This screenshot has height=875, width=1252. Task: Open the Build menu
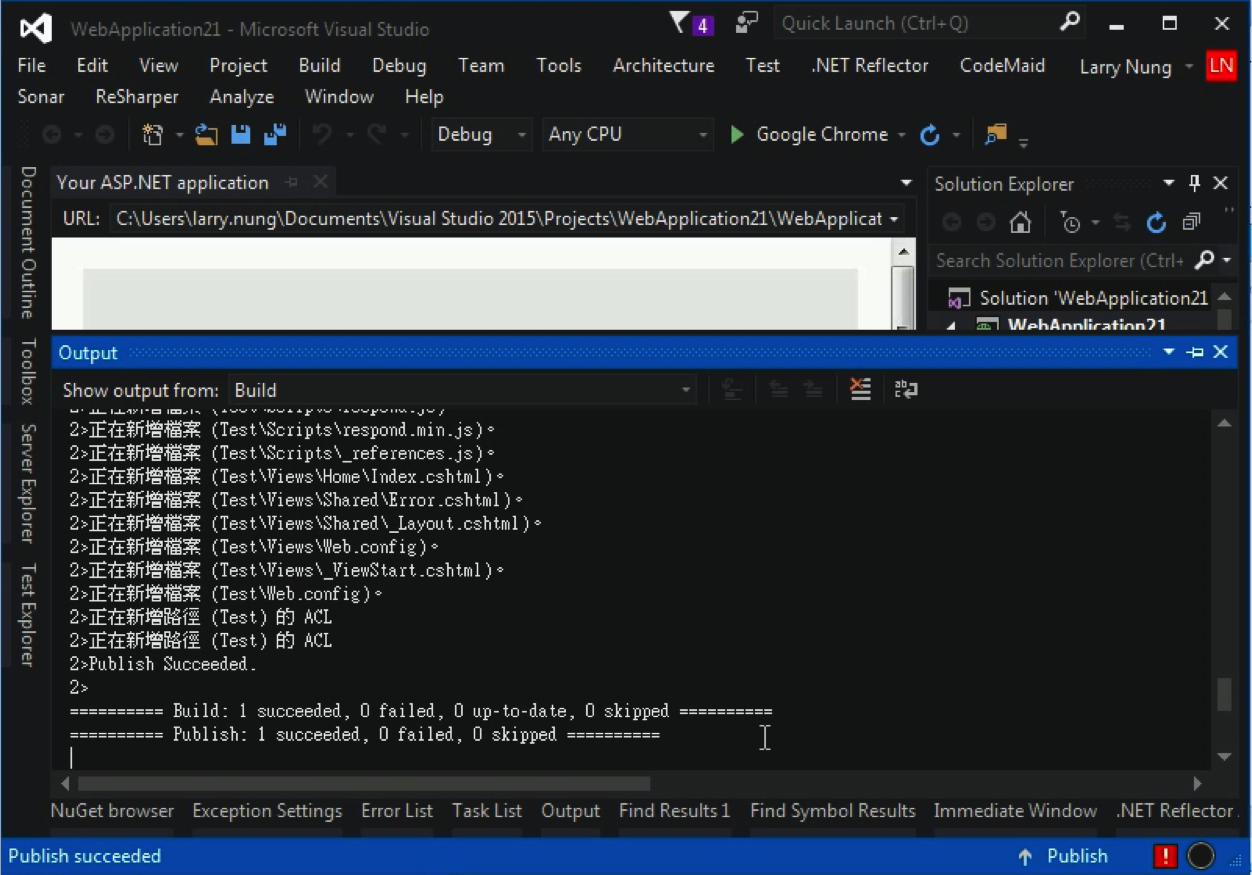[320, 65]
